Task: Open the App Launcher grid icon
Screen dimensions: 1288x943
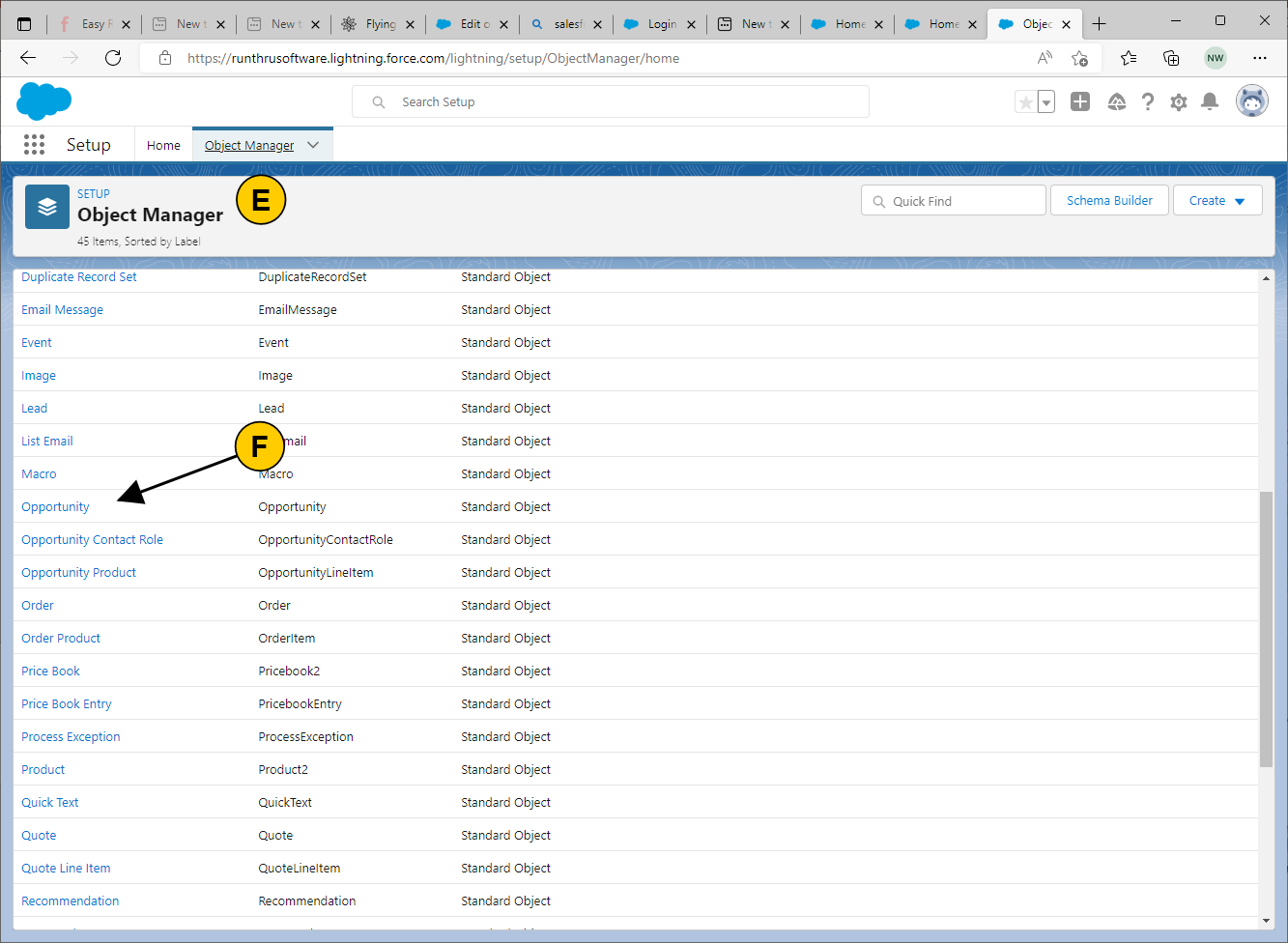Action: (x=34, y=145)
